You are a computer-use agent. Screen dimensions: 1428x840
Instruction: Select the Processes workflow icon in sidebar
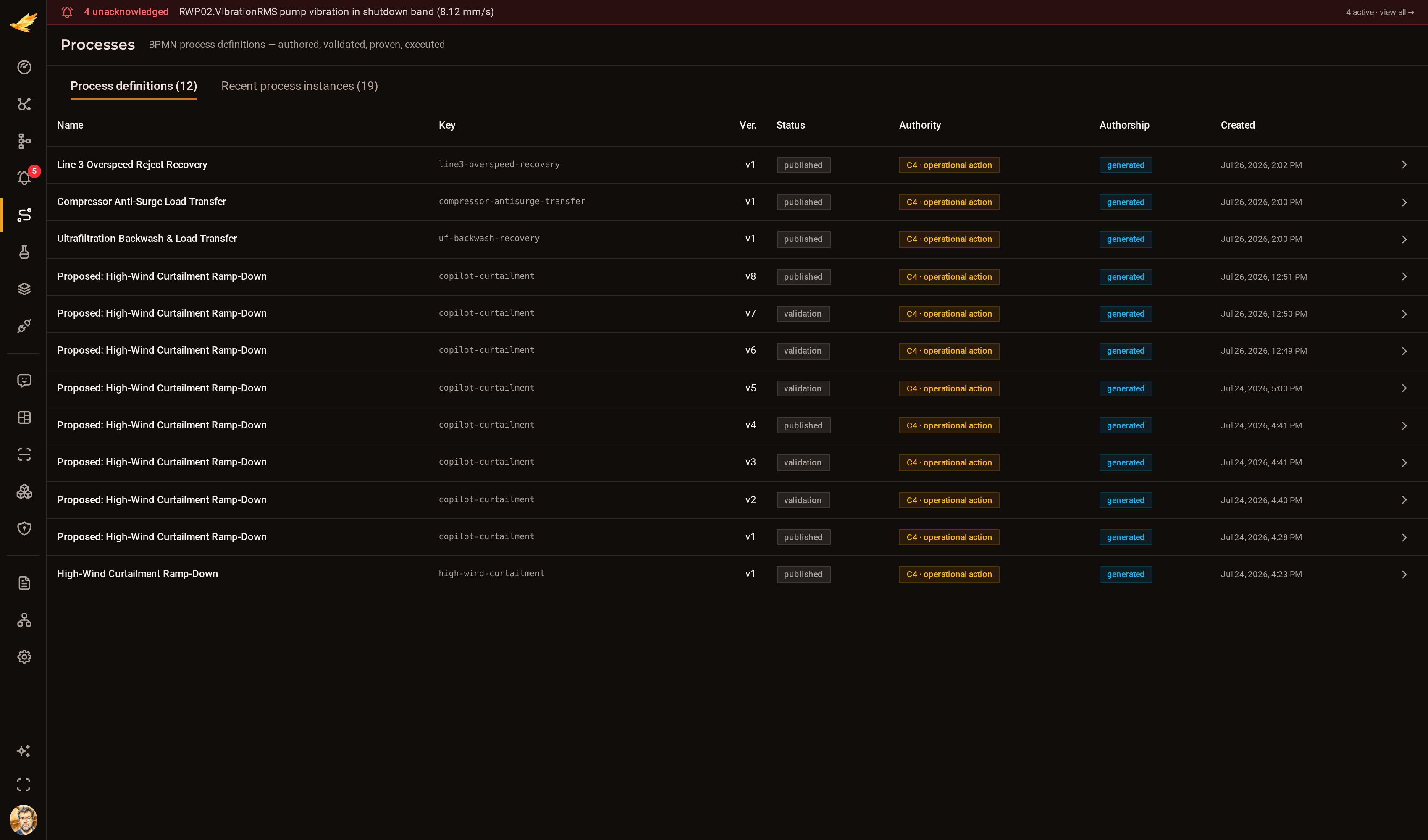click(x=24, y=215)
